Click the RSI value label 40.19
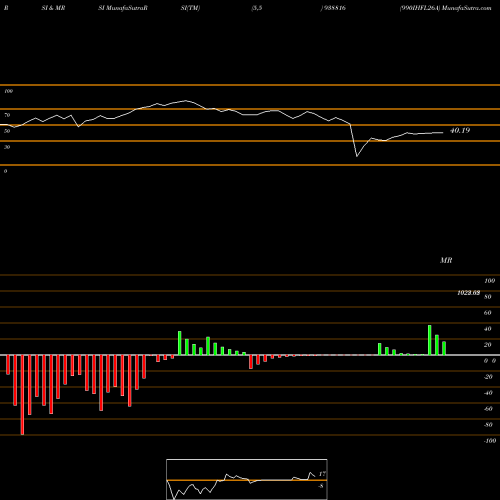 [x=460, y=130]
